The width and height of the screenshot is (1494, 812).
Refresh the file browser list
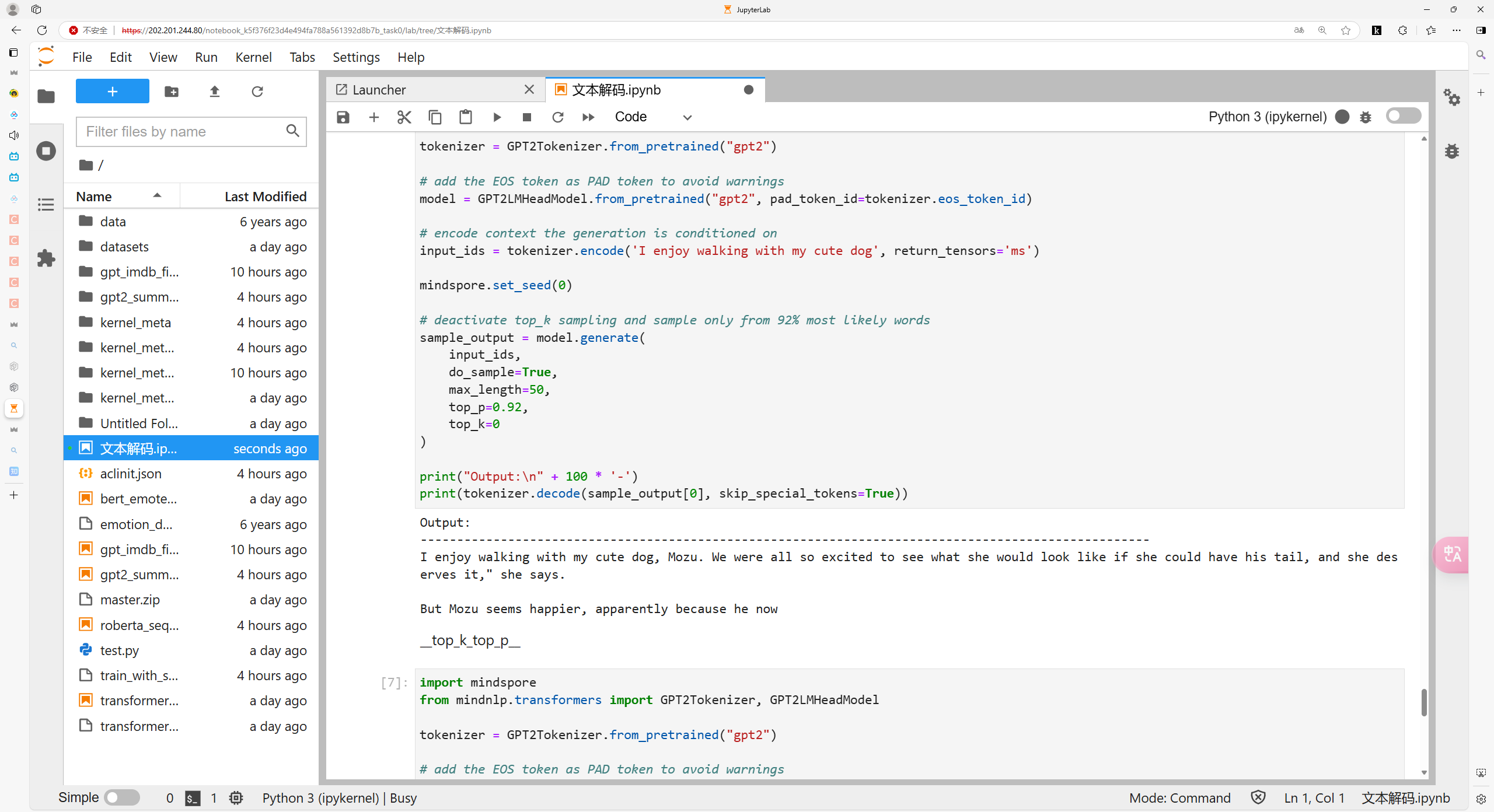tap(257, 92)
